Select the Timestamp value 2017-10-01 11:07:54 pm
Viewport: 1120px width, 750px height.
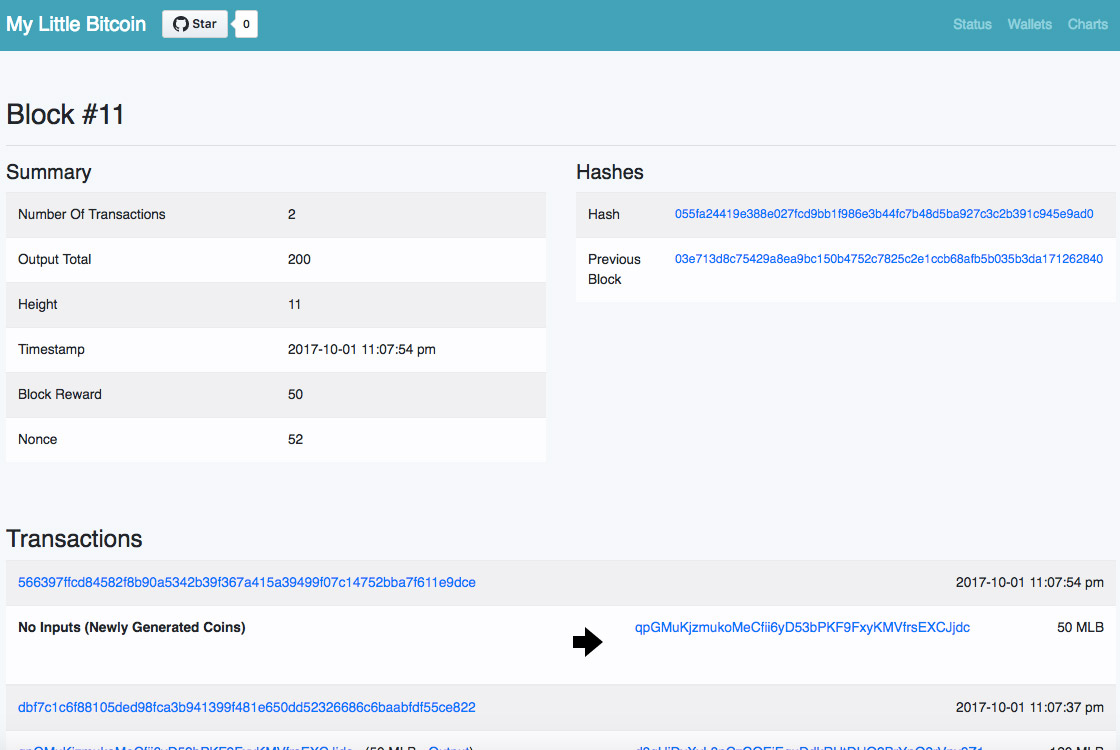click(361, 349)
